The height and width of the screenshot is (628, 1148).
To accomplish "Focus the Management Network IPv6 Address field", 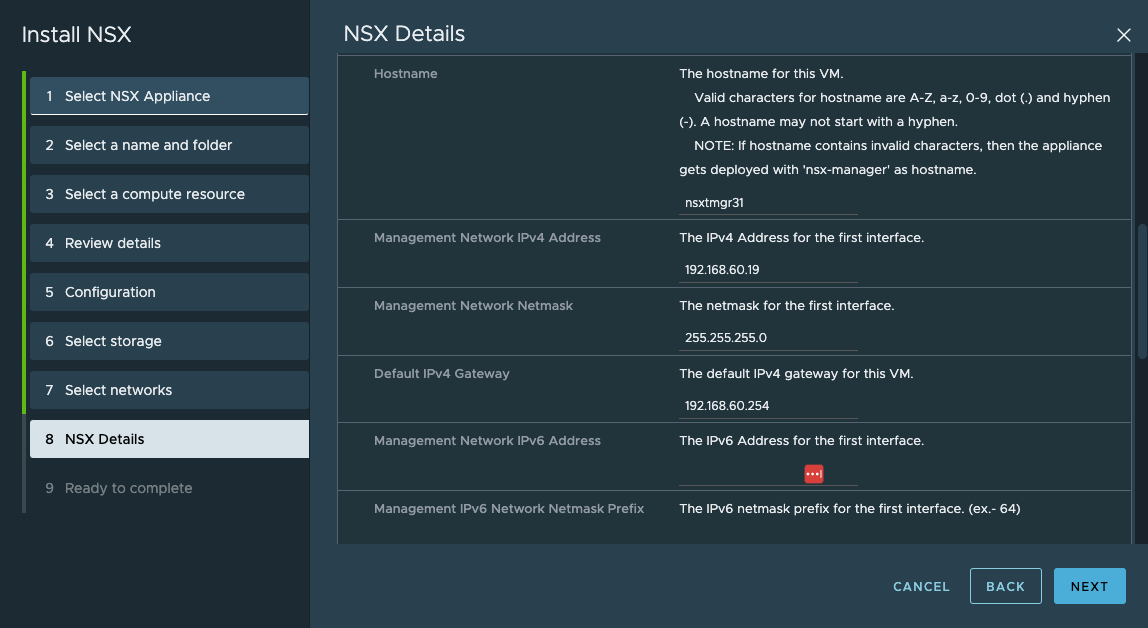I will coord(768,474).
